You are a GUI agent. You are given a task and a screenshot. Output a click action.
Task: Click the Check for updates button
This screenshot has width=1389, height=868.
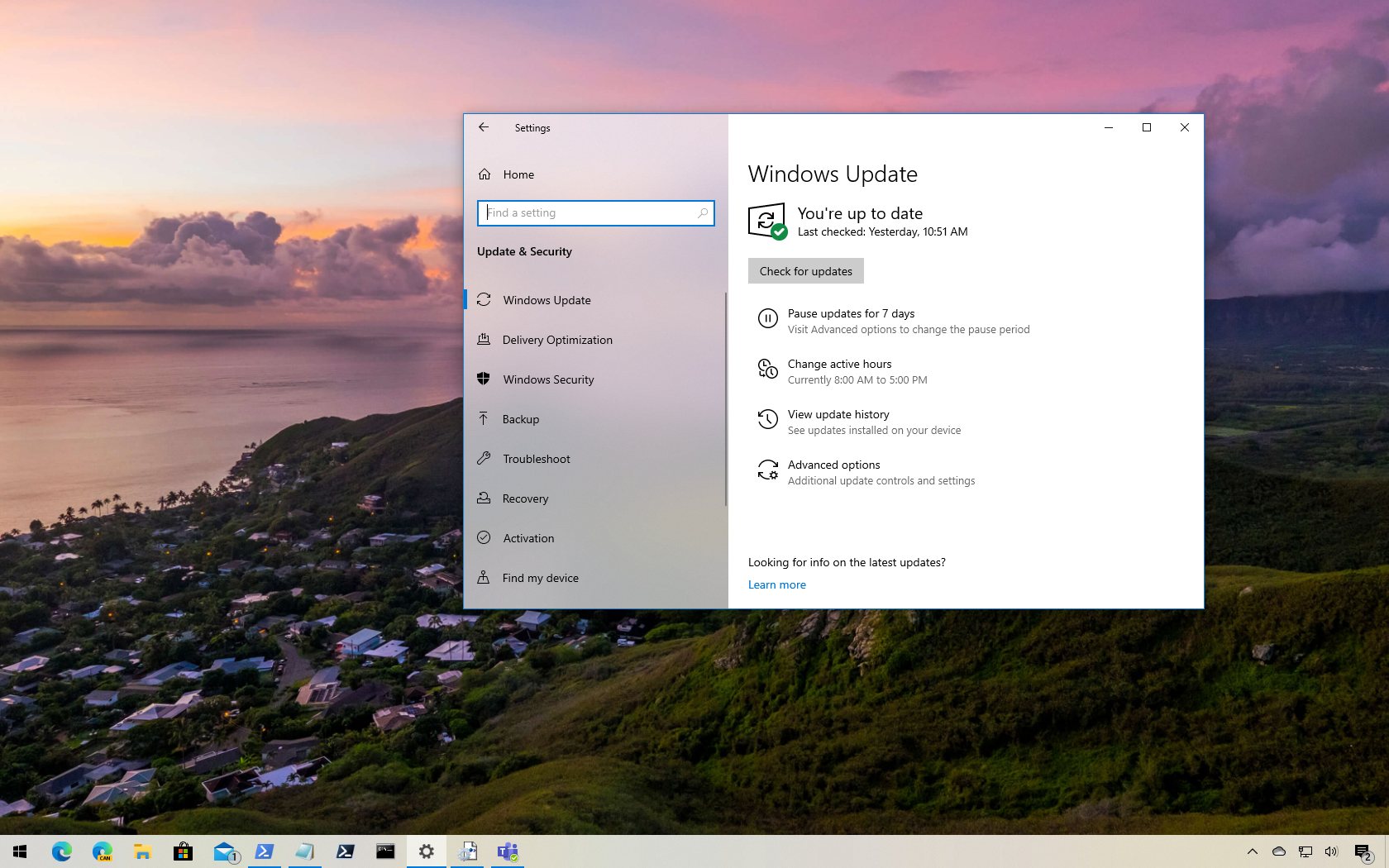coord(804,270)
